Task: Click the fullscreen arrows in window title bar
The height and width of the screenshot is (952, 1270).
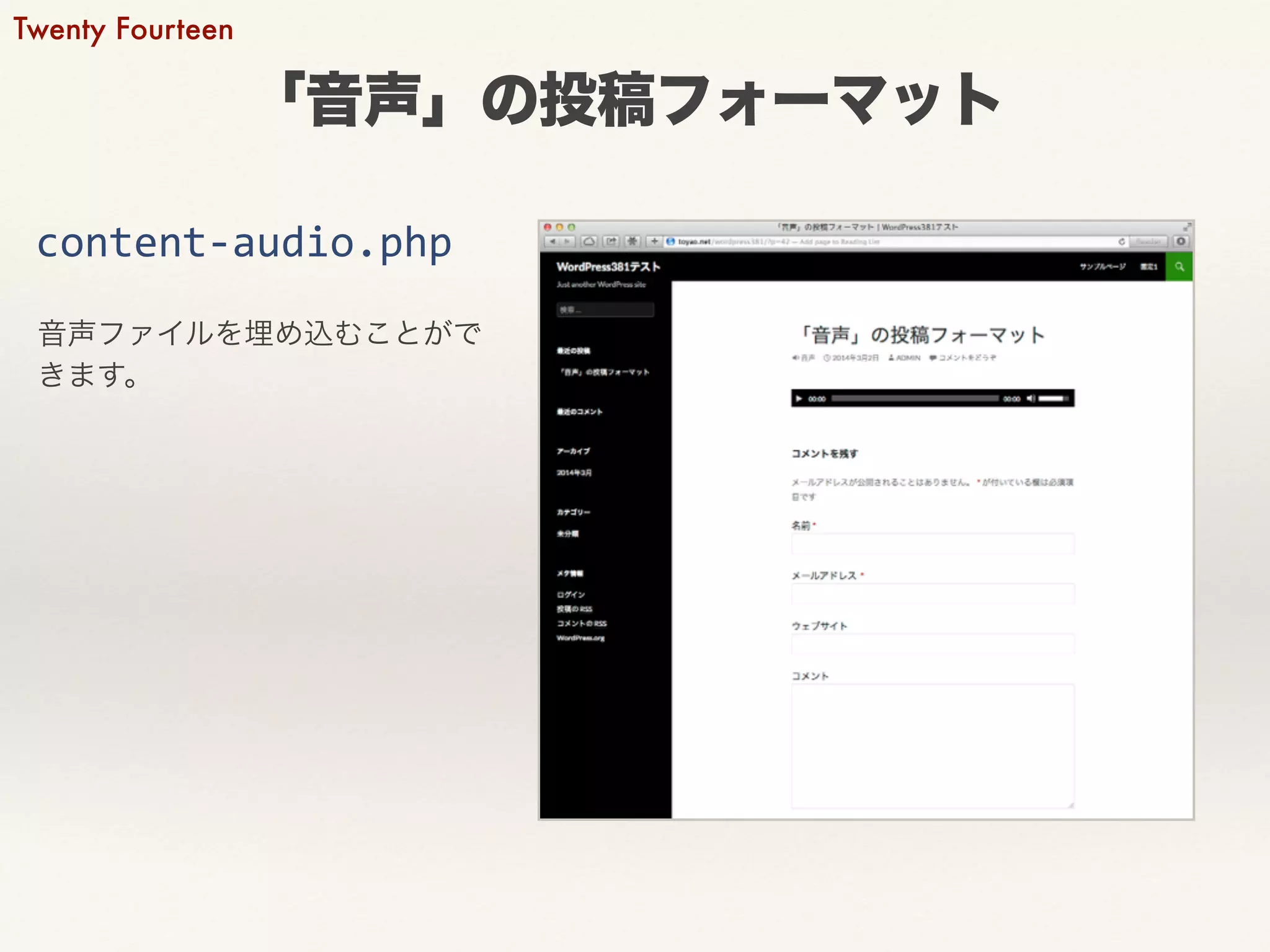Action: [x=1186, y=227]
